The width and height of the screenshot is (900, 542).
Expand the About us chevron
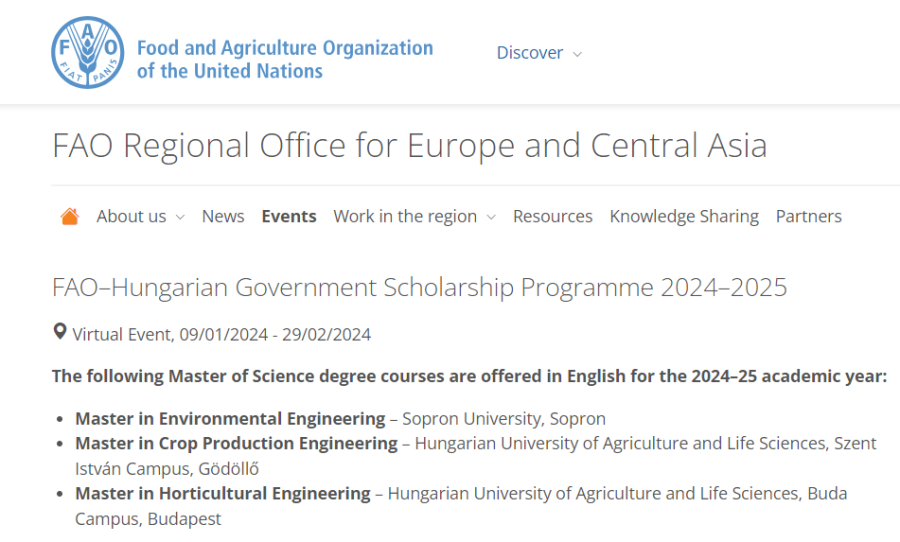[x=180, y=217]
